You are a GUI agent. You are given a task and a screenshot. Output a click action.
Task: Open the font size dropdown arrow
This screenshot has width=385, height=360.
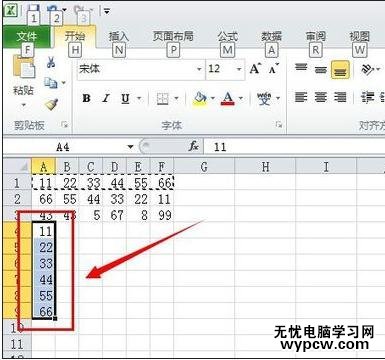239,69
